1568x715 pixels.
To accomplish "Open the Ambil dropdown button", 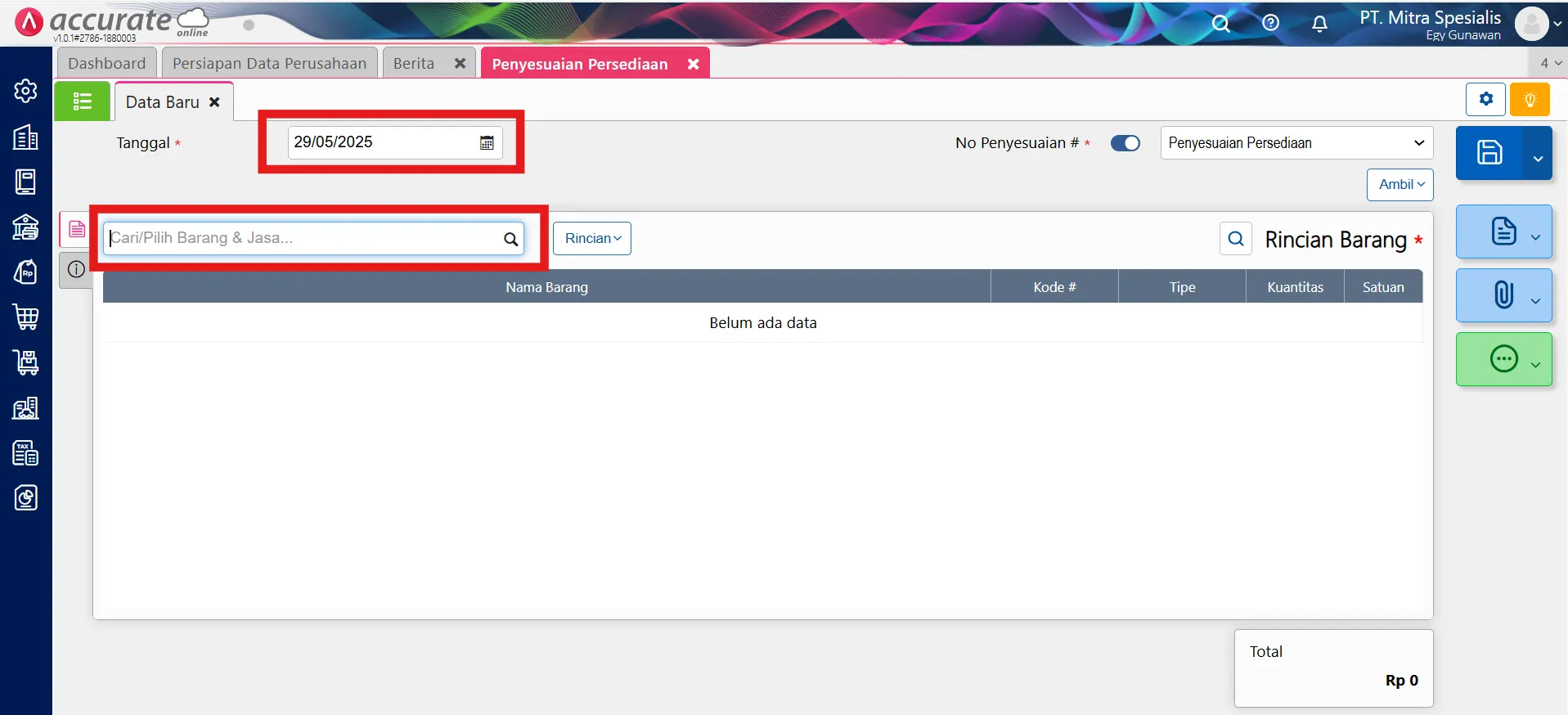I will (x=1400, y=184).
